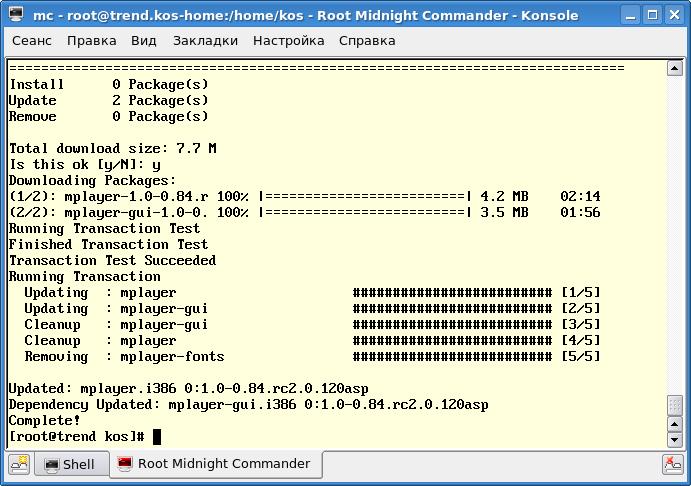
Task: Click the 'Complete!' line
Action: [x=45, y=421]
